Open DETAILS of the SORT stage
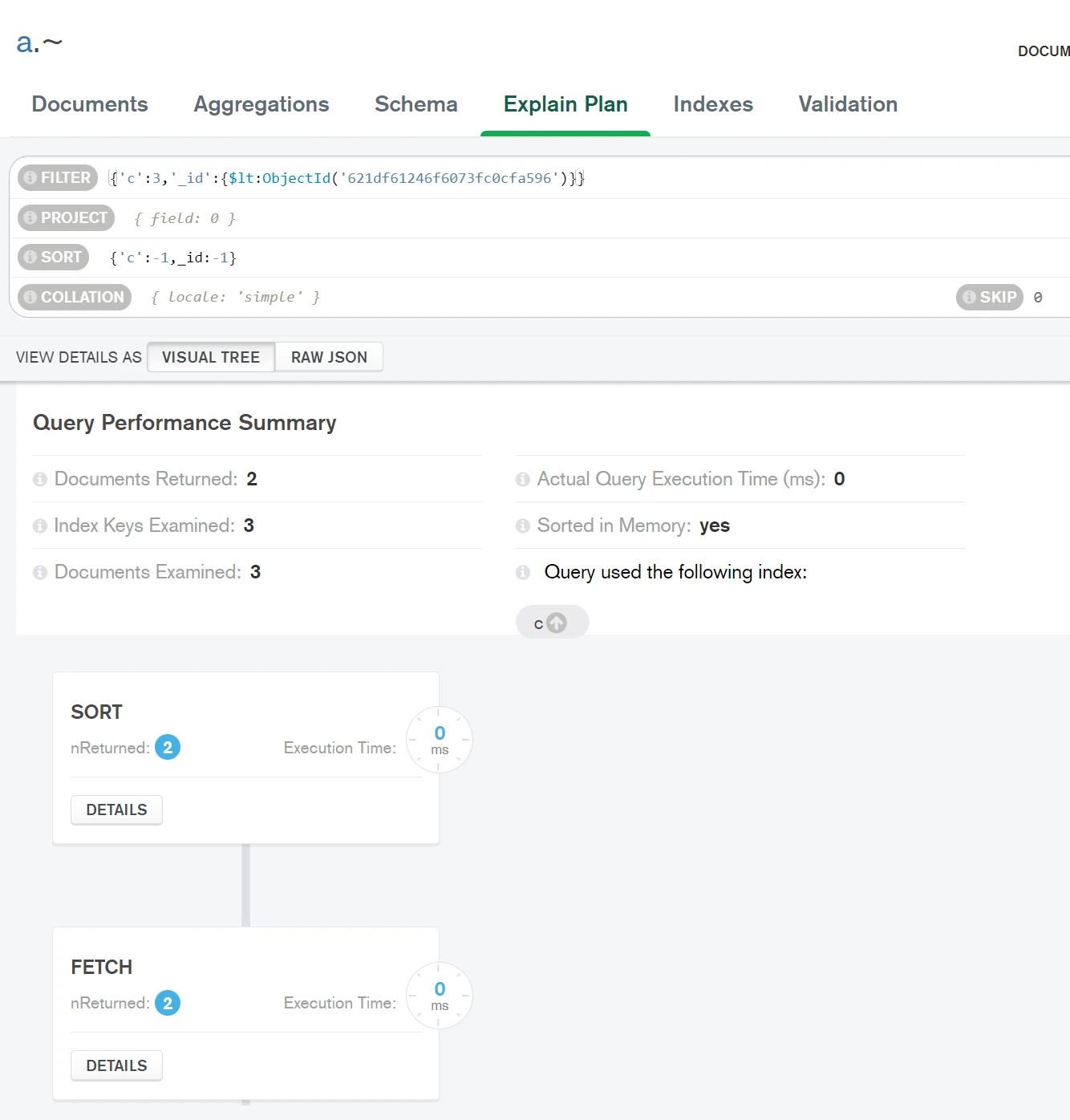The height and width of the screenshot is (1120, 1070). click(116, 810)
